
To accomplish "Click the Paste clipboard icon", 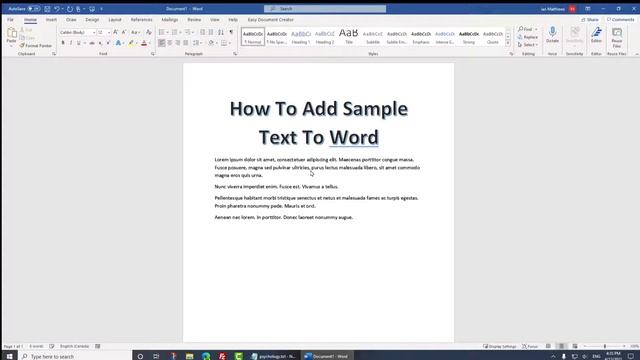I will pos(11,33).
